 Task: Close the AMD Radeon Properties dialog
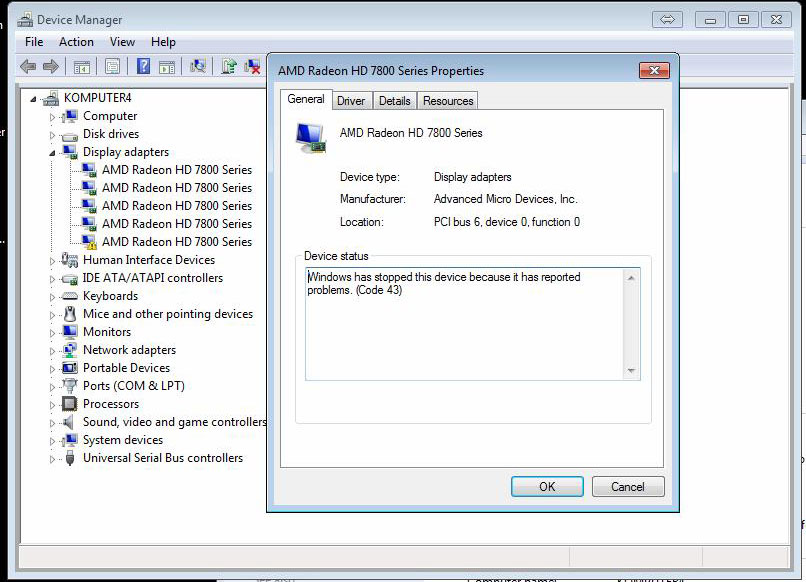point(654,70)
